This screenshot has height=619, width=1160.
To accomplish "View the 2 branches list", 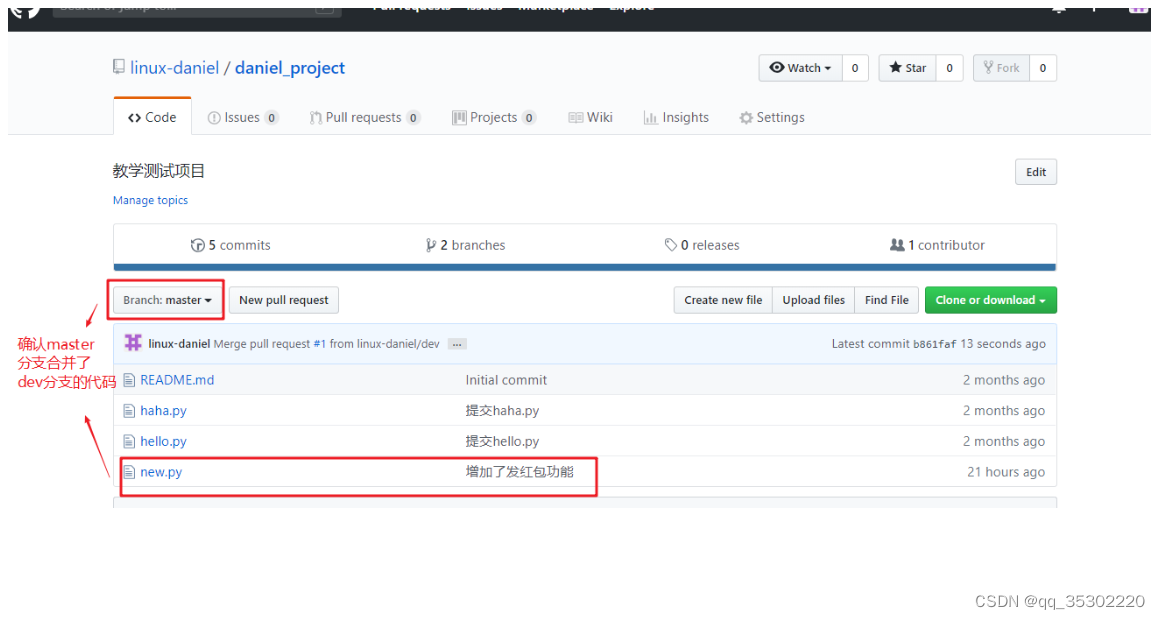I will [465, 245].
